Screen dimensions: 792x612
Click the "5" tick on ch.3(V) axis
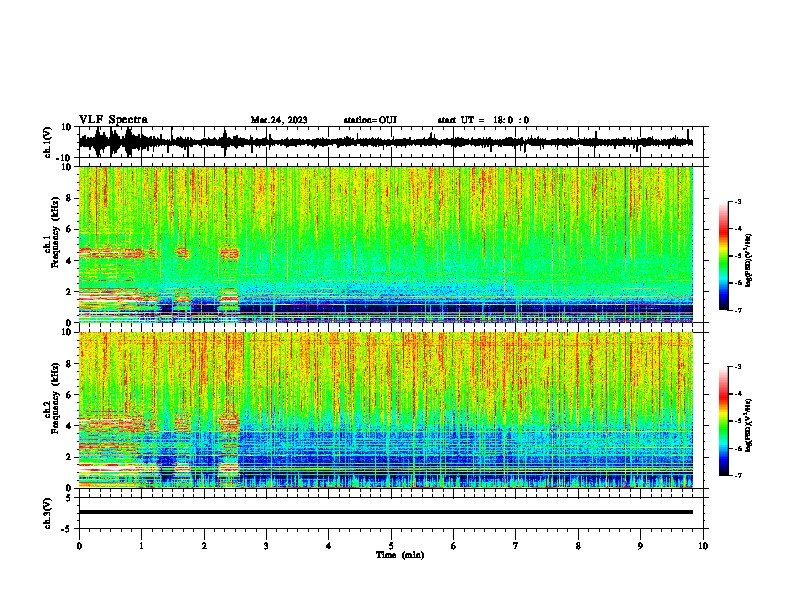click(x=69, y=498)
